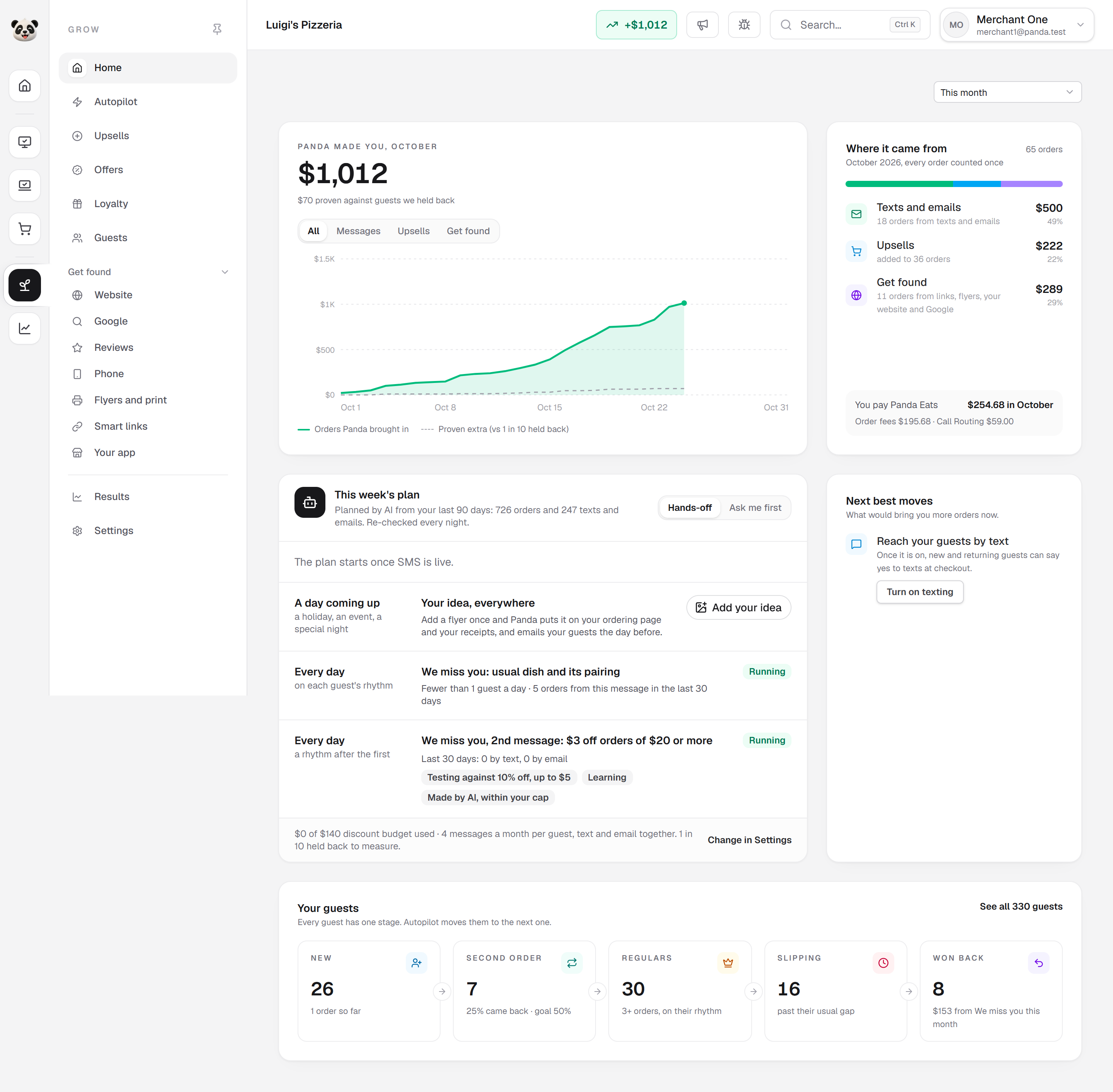Open Smart links in the sidebar

[x=148, y=426]
